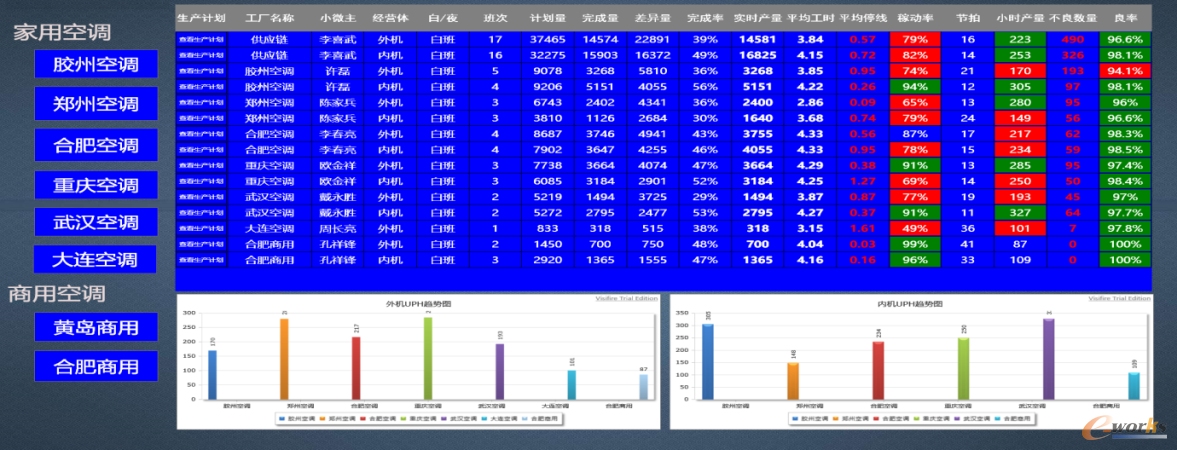The height and width of the screenshot is (450, 1177).
Task: Click the 内机UPH趋势图 chart title
Action: [x=911, y=304]
